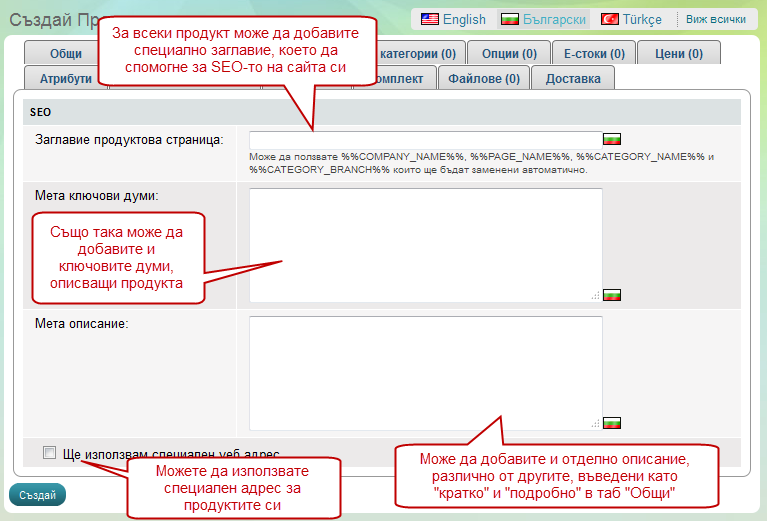Click the Turkish flag icon beside Türkçe
This screenshot has height=521, width=767.
click(x=609, y=19)
